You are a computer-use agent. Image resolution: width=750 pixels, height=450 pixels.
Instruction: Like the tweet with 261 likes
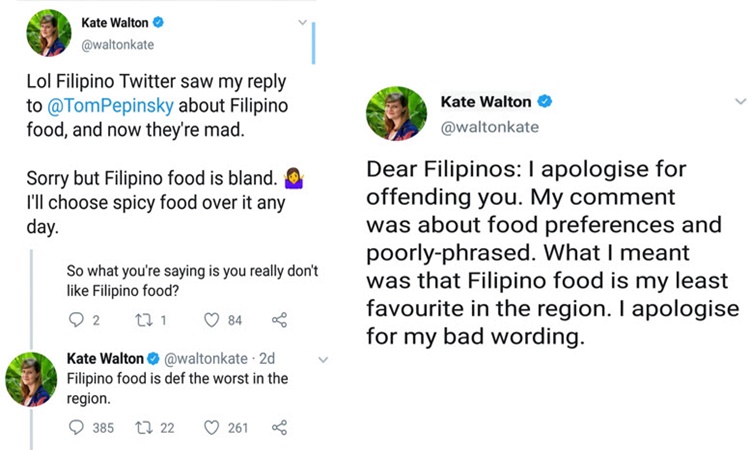pos(211,427)
